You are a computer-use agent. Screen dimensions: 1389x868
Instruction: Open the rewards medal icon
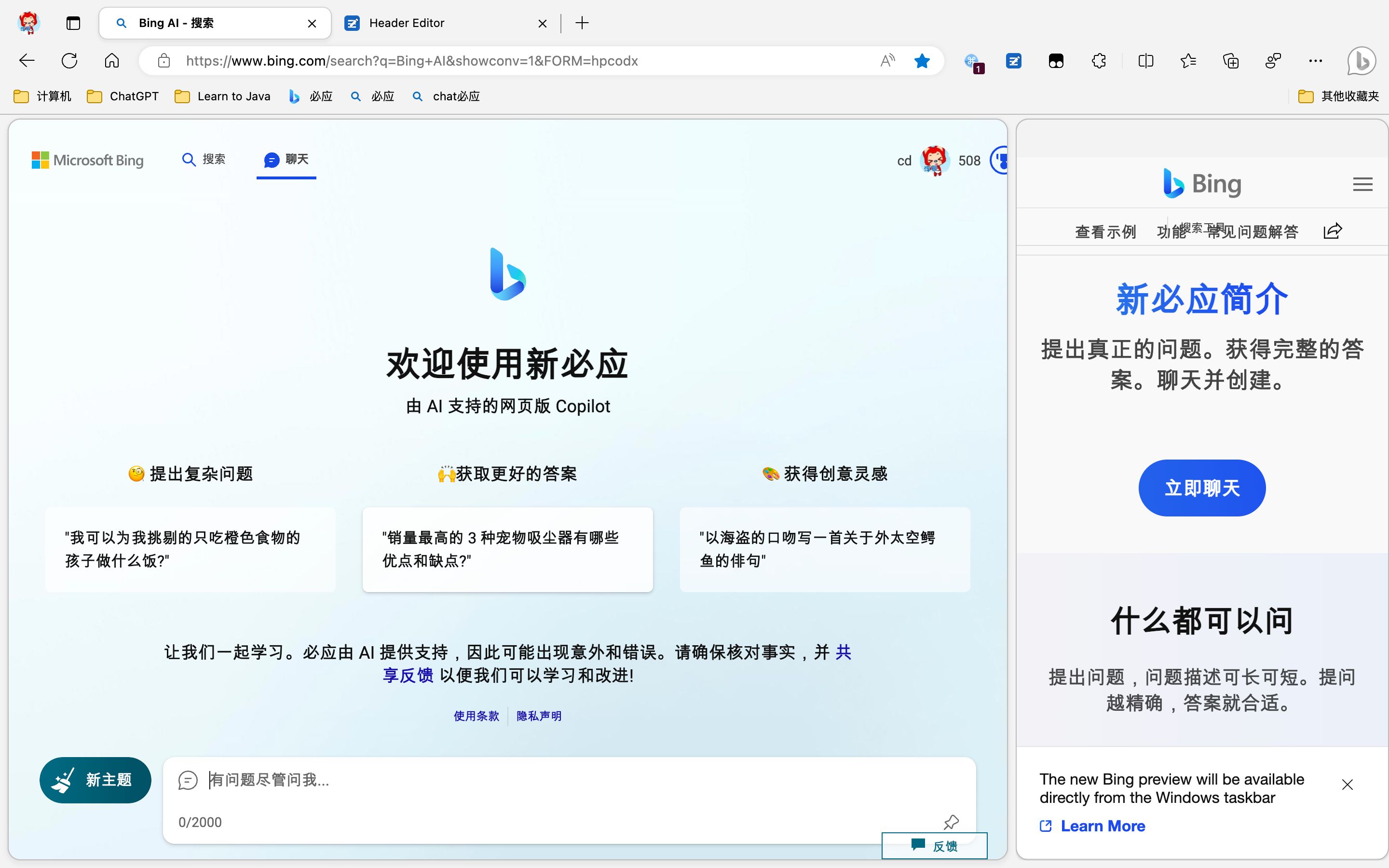point(999,160)
